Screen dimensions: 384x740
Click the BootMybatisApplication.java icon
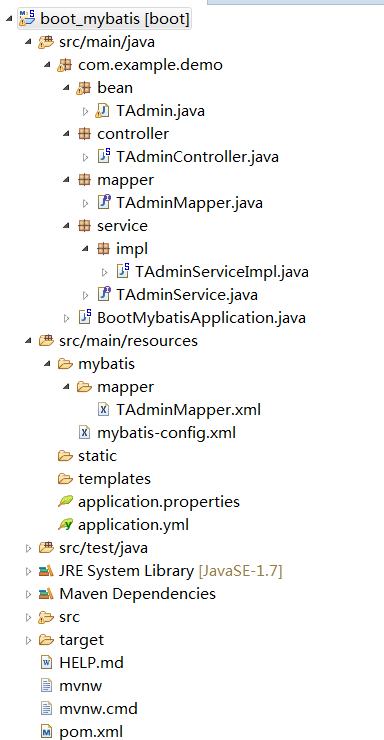pos(85,317)
